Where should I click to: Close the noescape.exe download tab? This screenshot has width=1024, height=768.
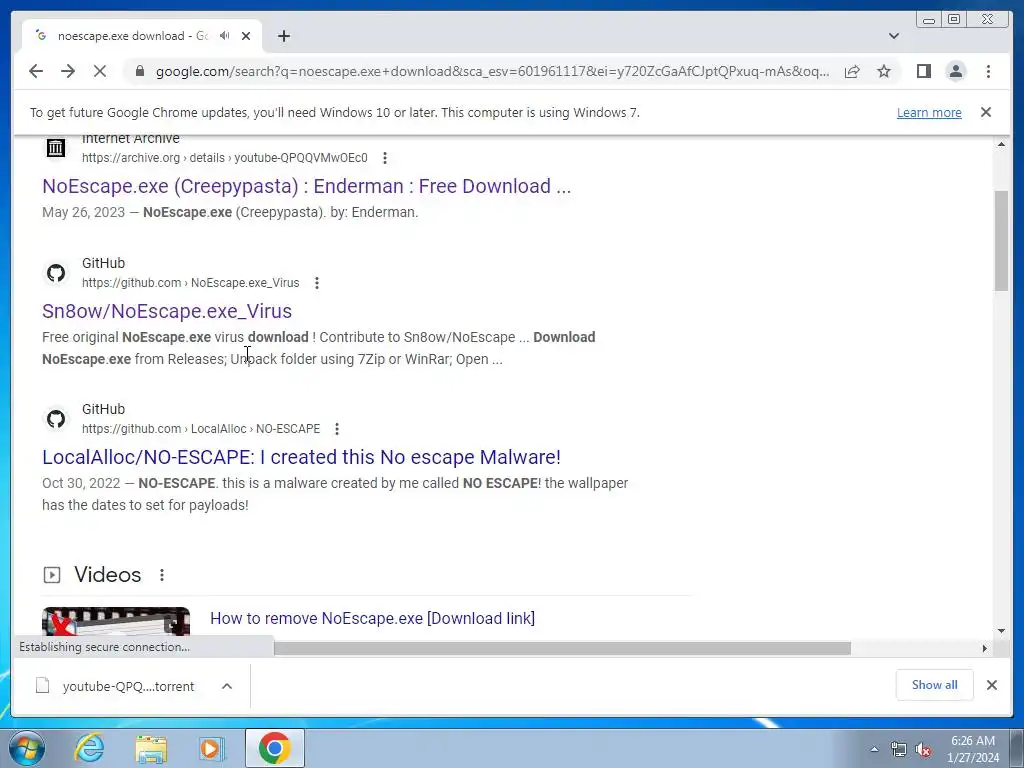click(x=246, y=36)
